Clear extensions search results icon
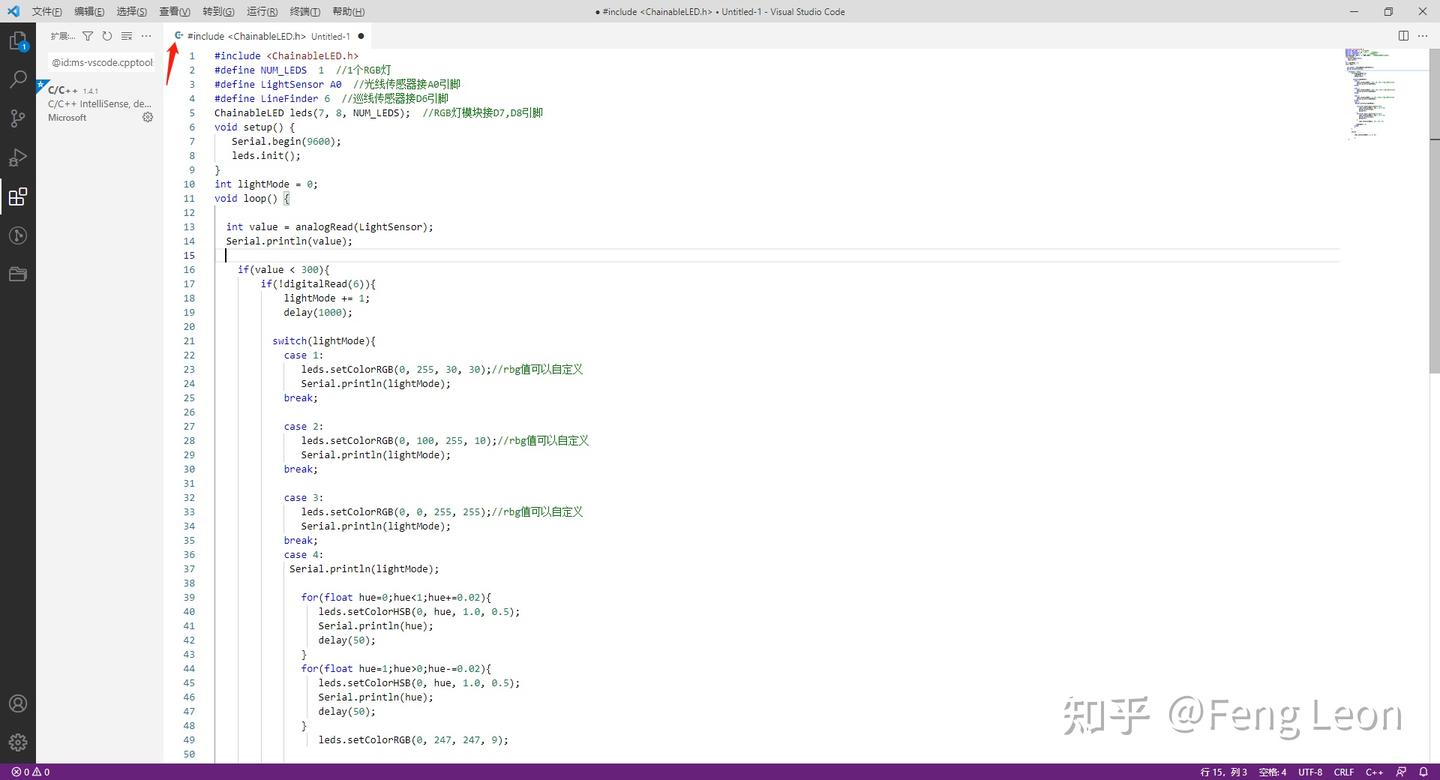The image size is (1440, 780). pos(126,36)
